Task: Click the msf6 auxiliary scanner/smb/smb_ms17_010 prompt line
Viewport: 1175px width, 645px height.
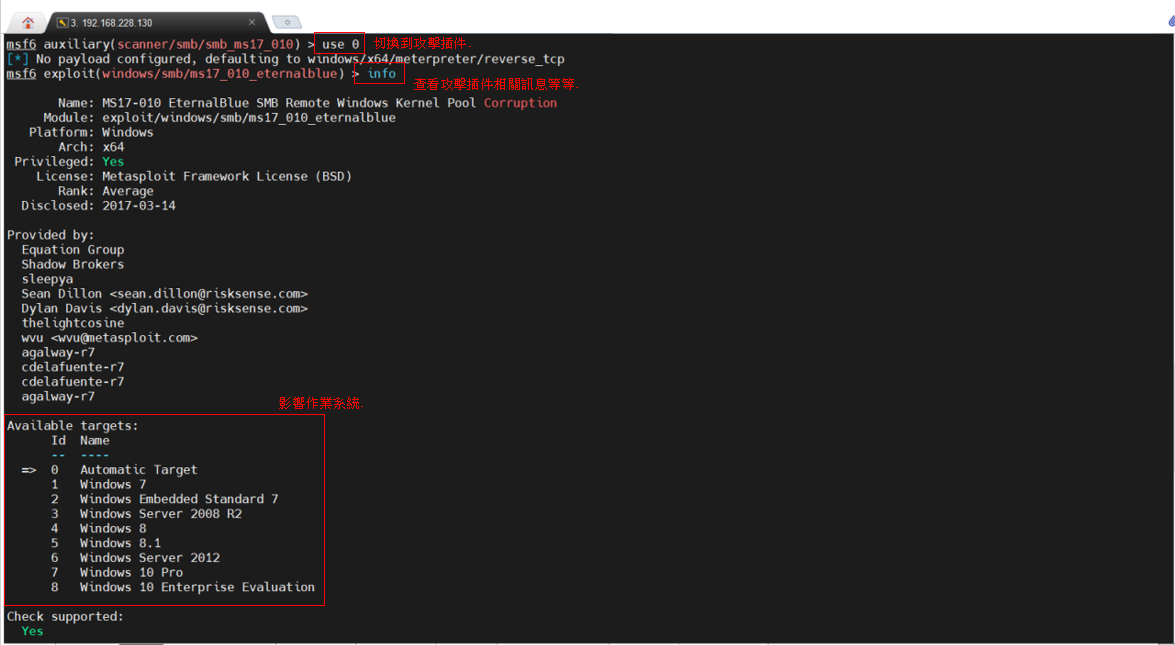Action: point(183,44)
